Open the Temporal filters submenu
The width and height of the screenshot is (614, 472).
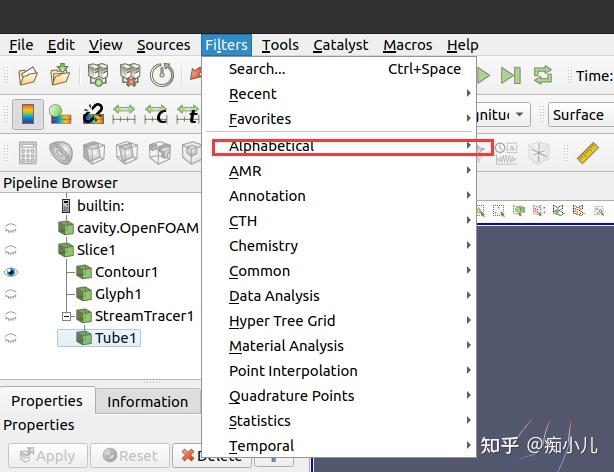point(339,446)
